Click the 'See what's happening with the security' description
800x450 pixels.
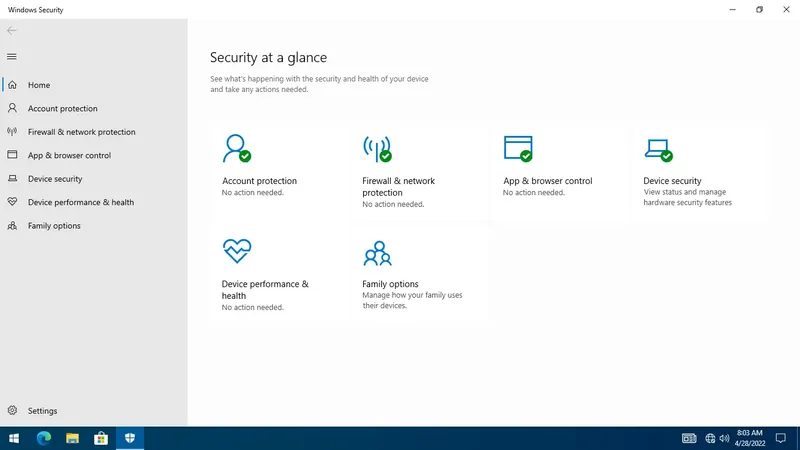click(x=319, y=84)
